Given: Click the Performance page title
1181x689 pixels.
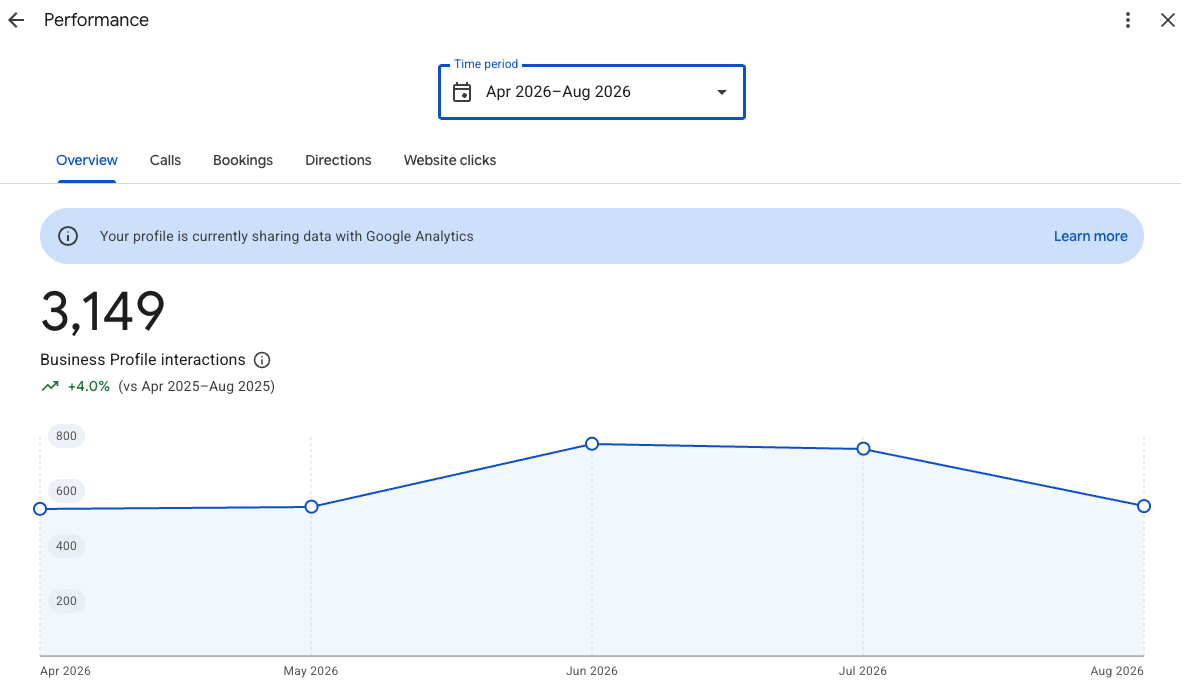Looking at the screenshot, I should [96, 20].
